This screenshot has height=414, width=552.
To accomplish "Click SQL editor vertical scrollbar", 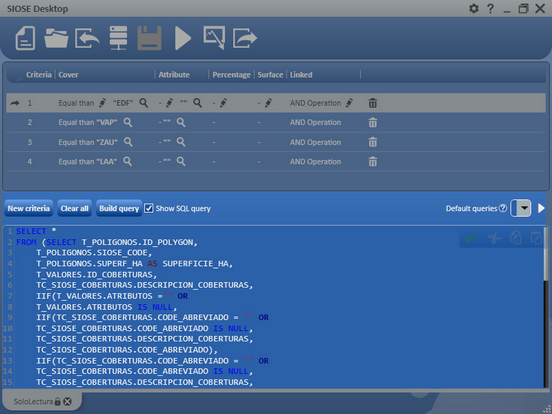I will [546, 307].
